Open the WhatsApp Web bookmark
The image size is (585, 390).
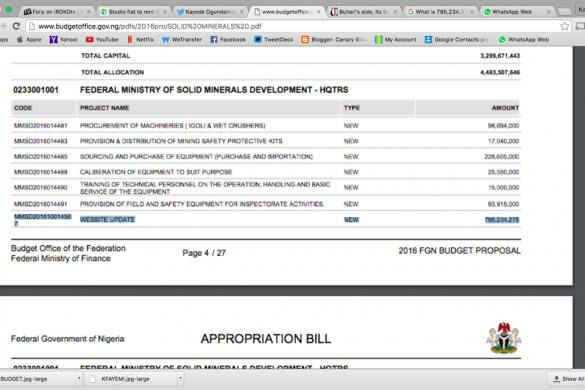point(523,39)
